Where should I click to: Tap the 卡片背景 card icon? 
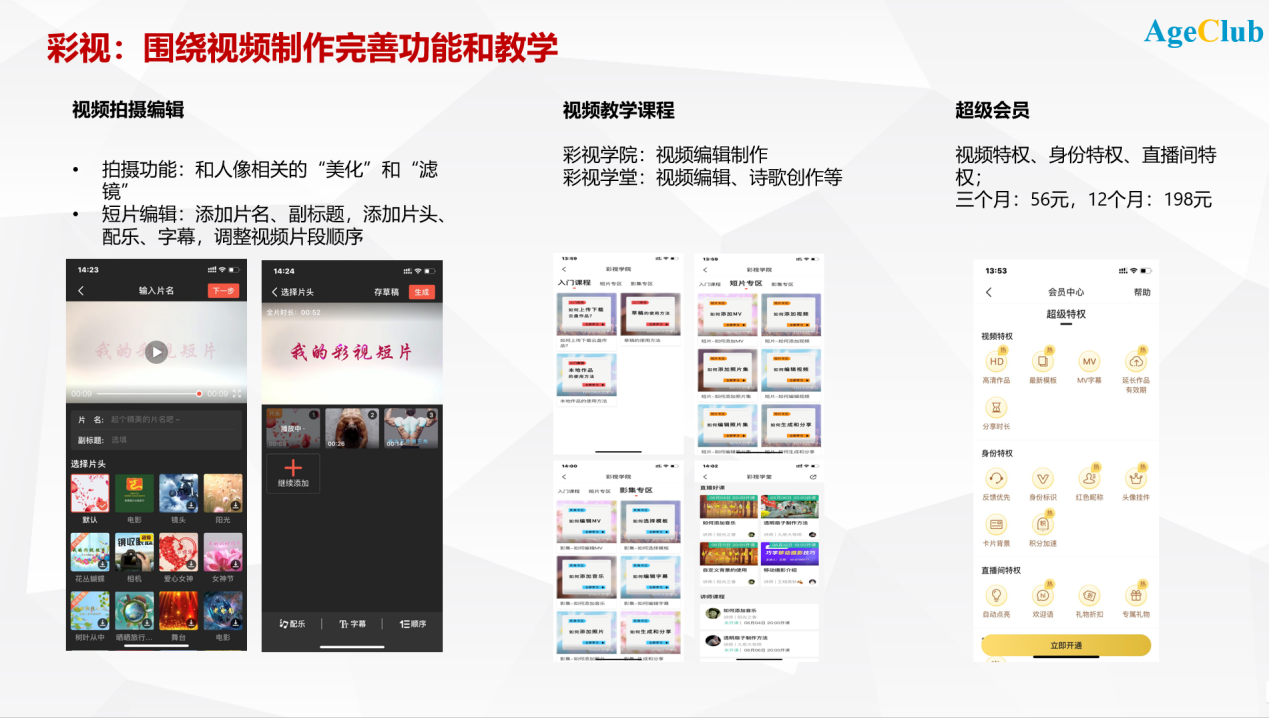pos(996,525)
